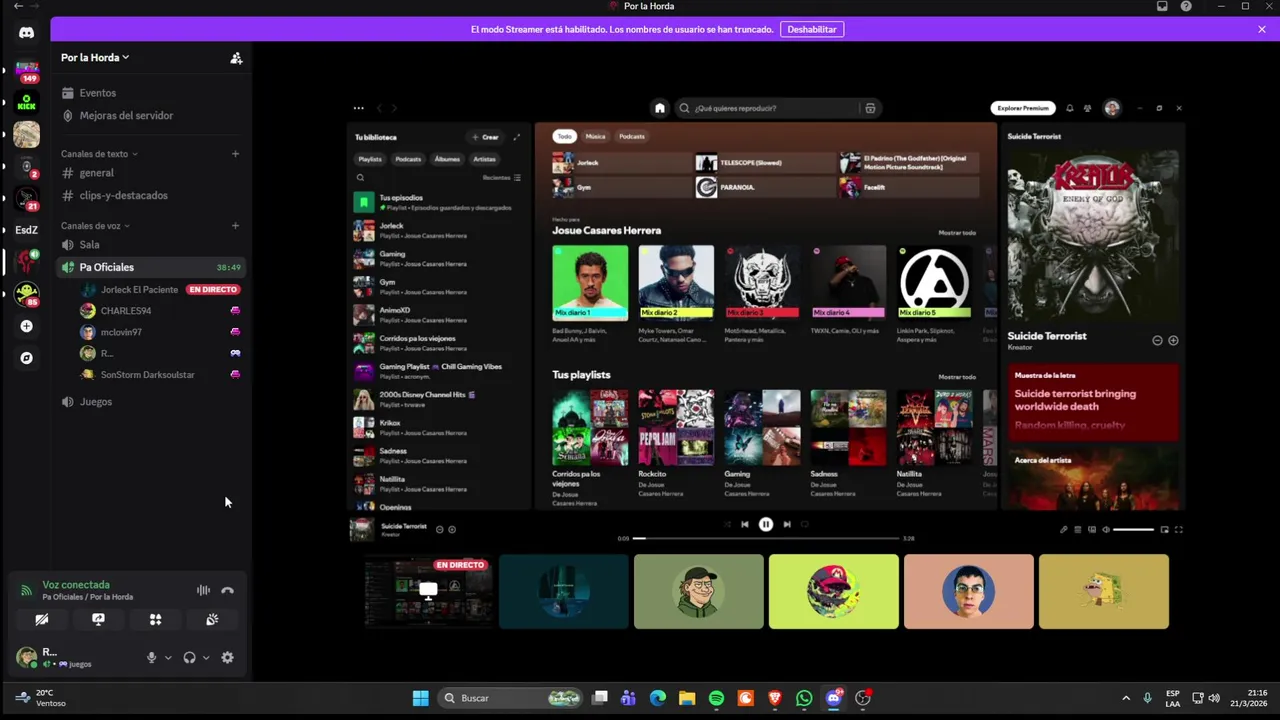Screen dimensions: 1280x720
Task: Select the Pa Oficiales voice channel
Action: (x=150, y=268)
